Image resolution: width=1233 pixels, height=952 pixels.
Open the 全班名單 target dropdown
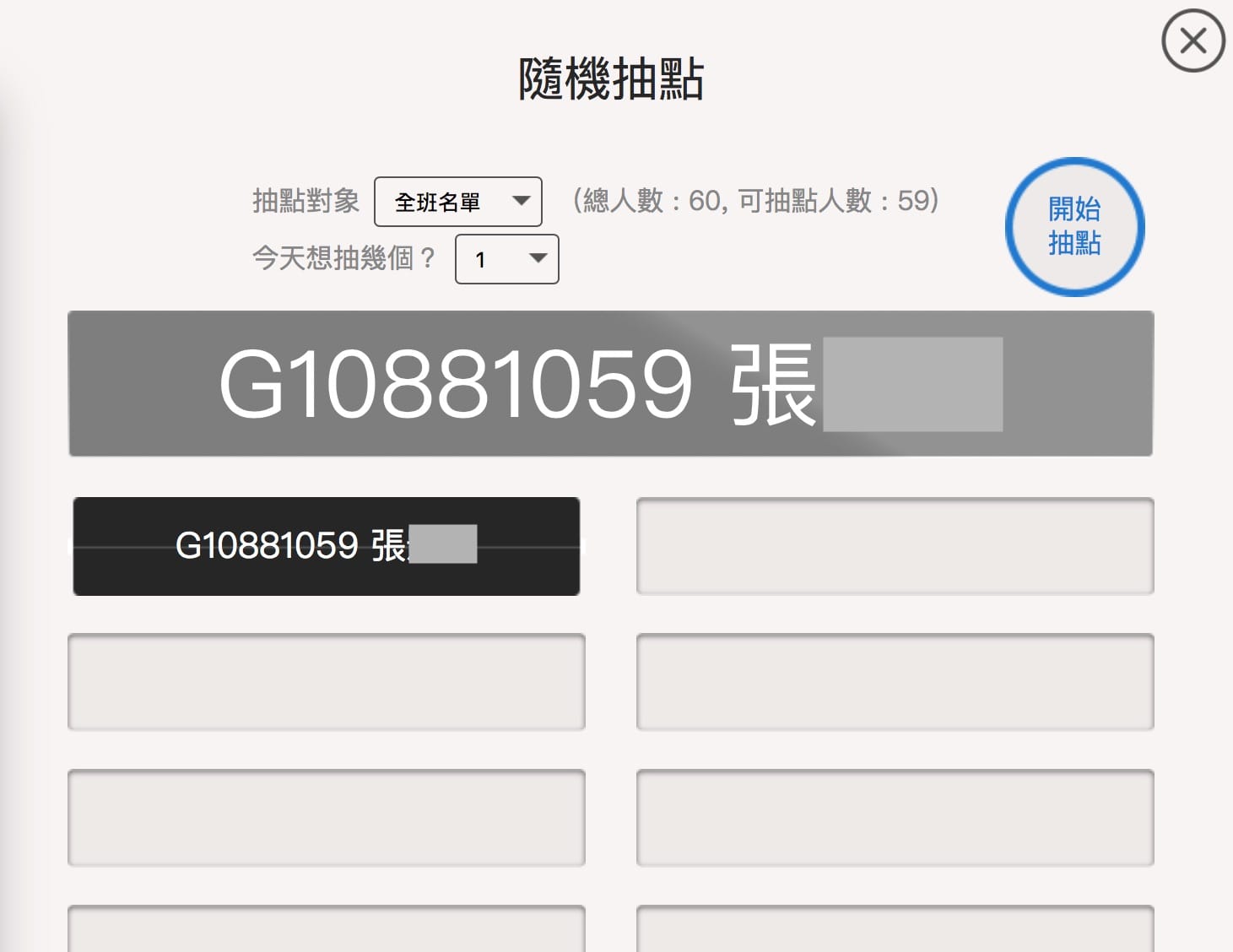coord(457,202)
